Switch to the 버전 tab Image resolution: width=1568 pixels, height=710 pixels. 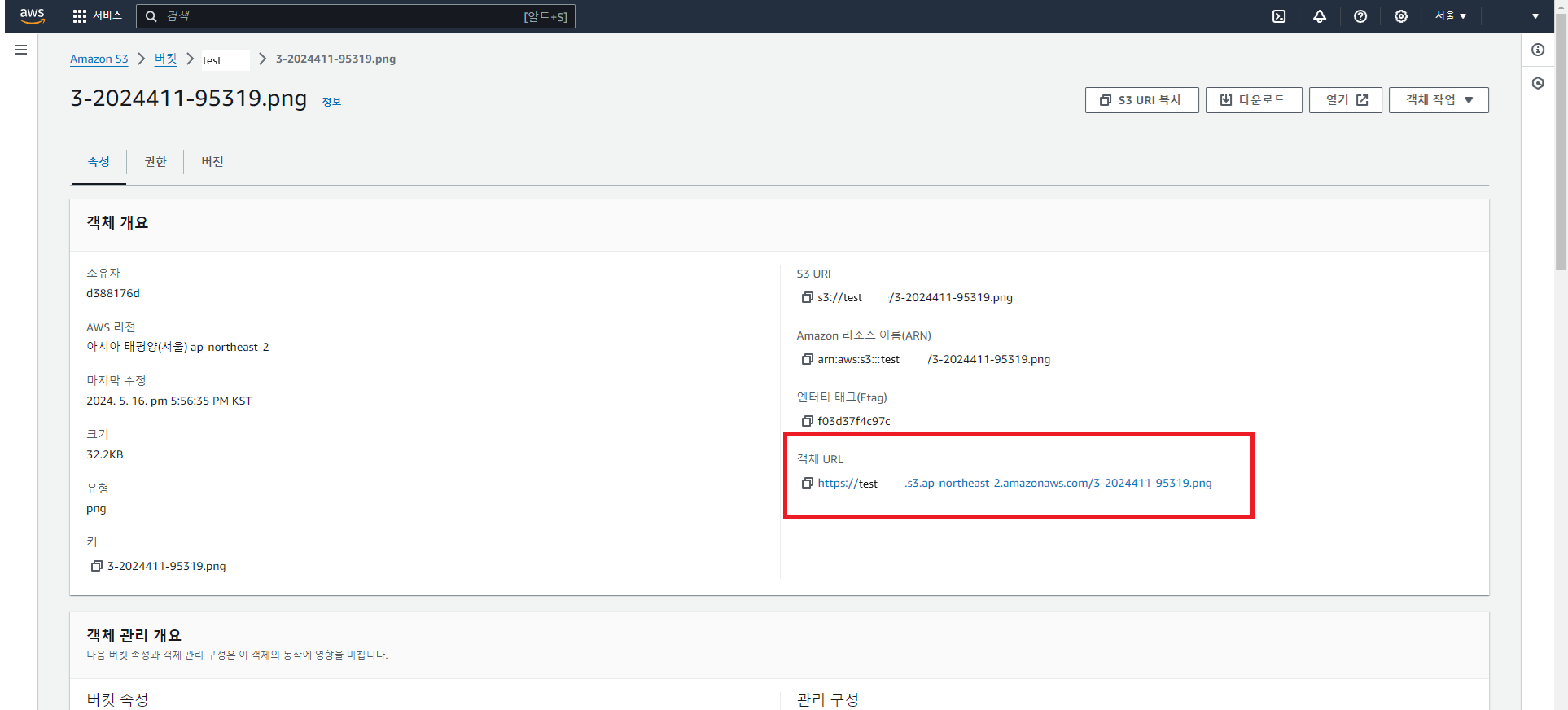click(212, 162)
